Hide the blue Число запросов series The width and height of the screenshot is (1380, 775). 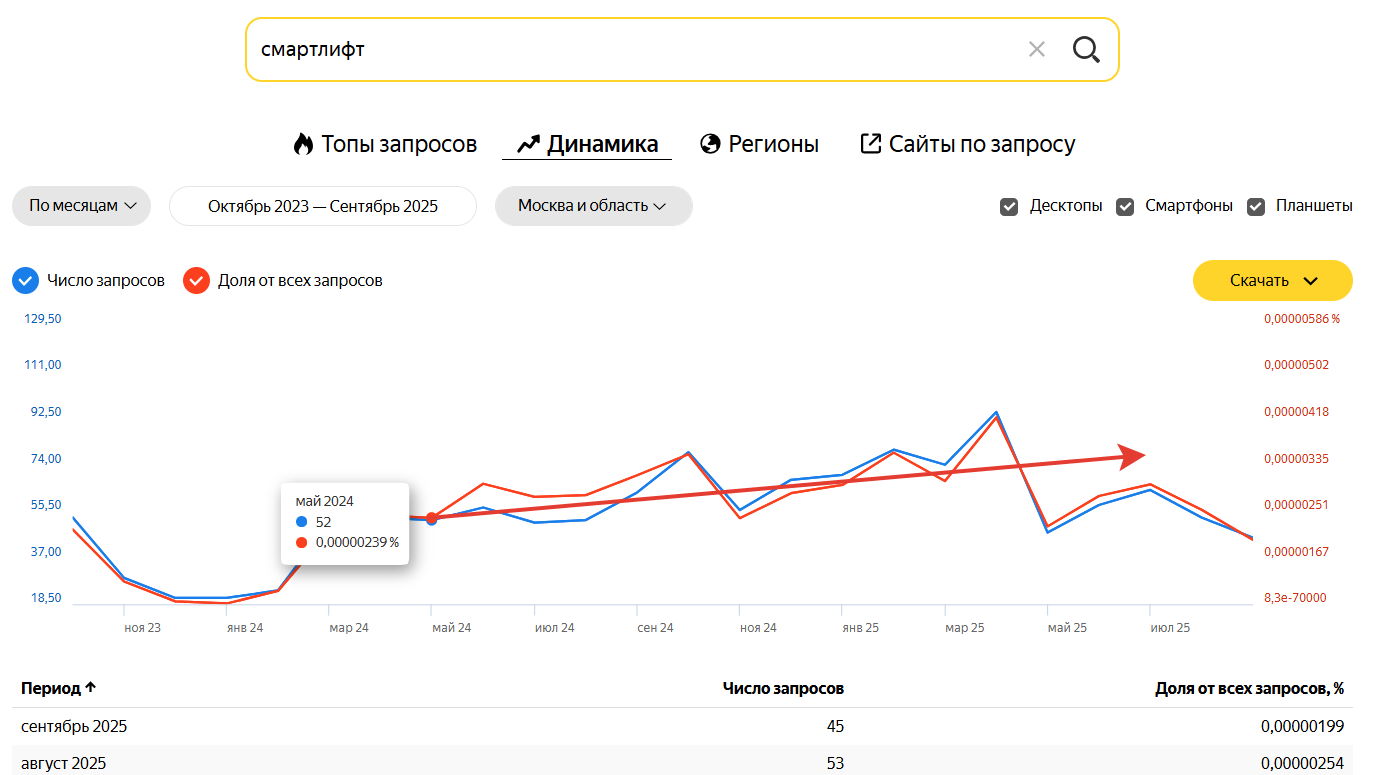pos(26,281)
